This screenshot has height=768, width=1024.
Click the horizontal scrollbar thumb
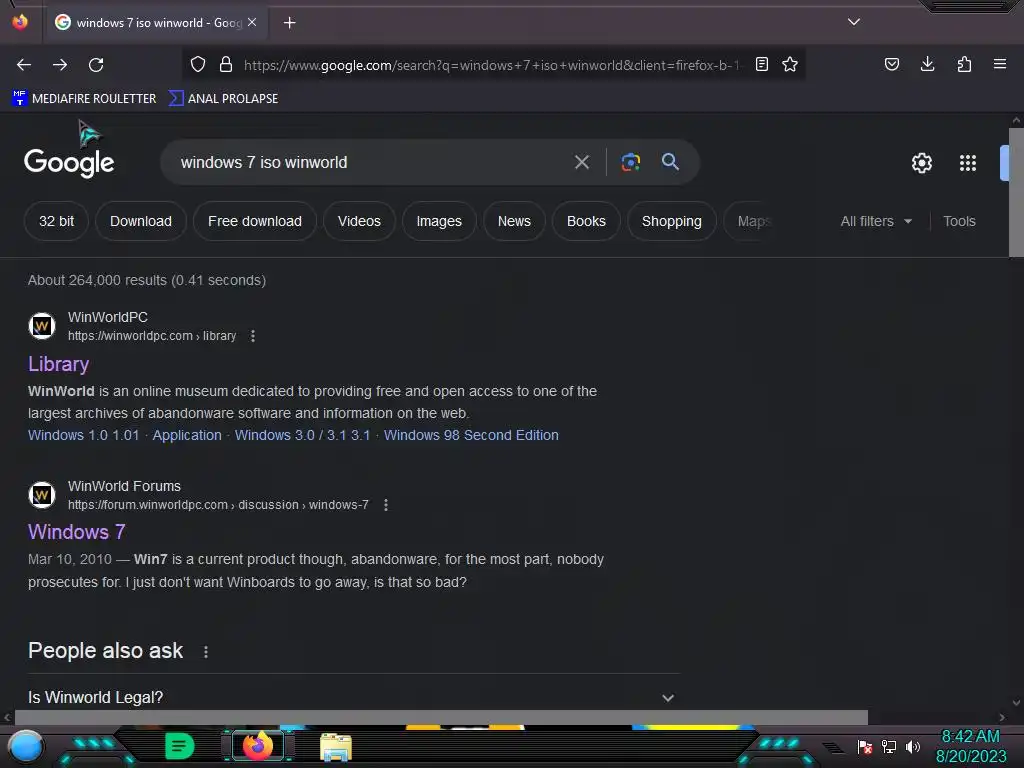coord(441,718)
